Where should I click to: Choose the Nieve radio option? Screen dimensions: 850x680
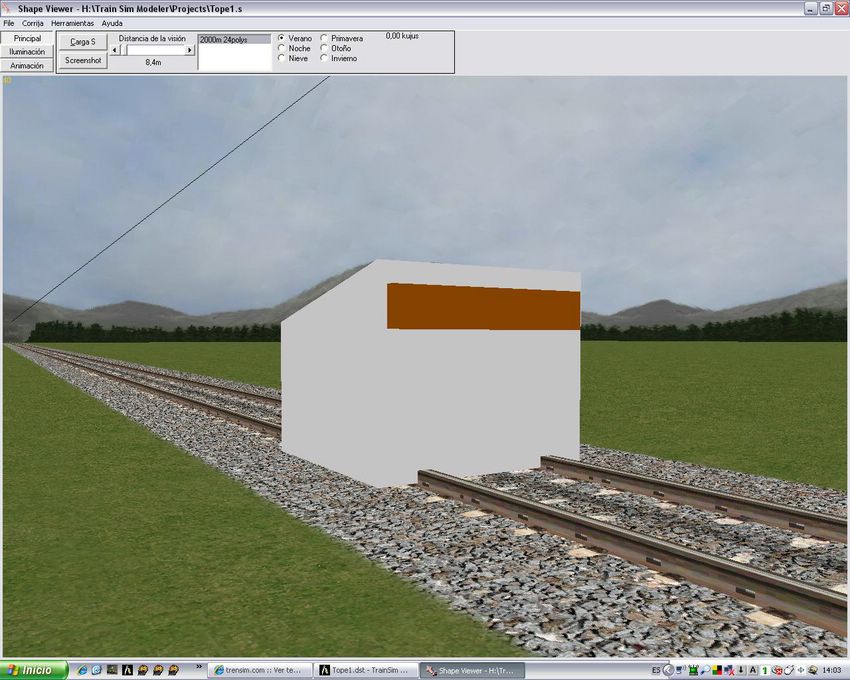(x=280, y=58)
